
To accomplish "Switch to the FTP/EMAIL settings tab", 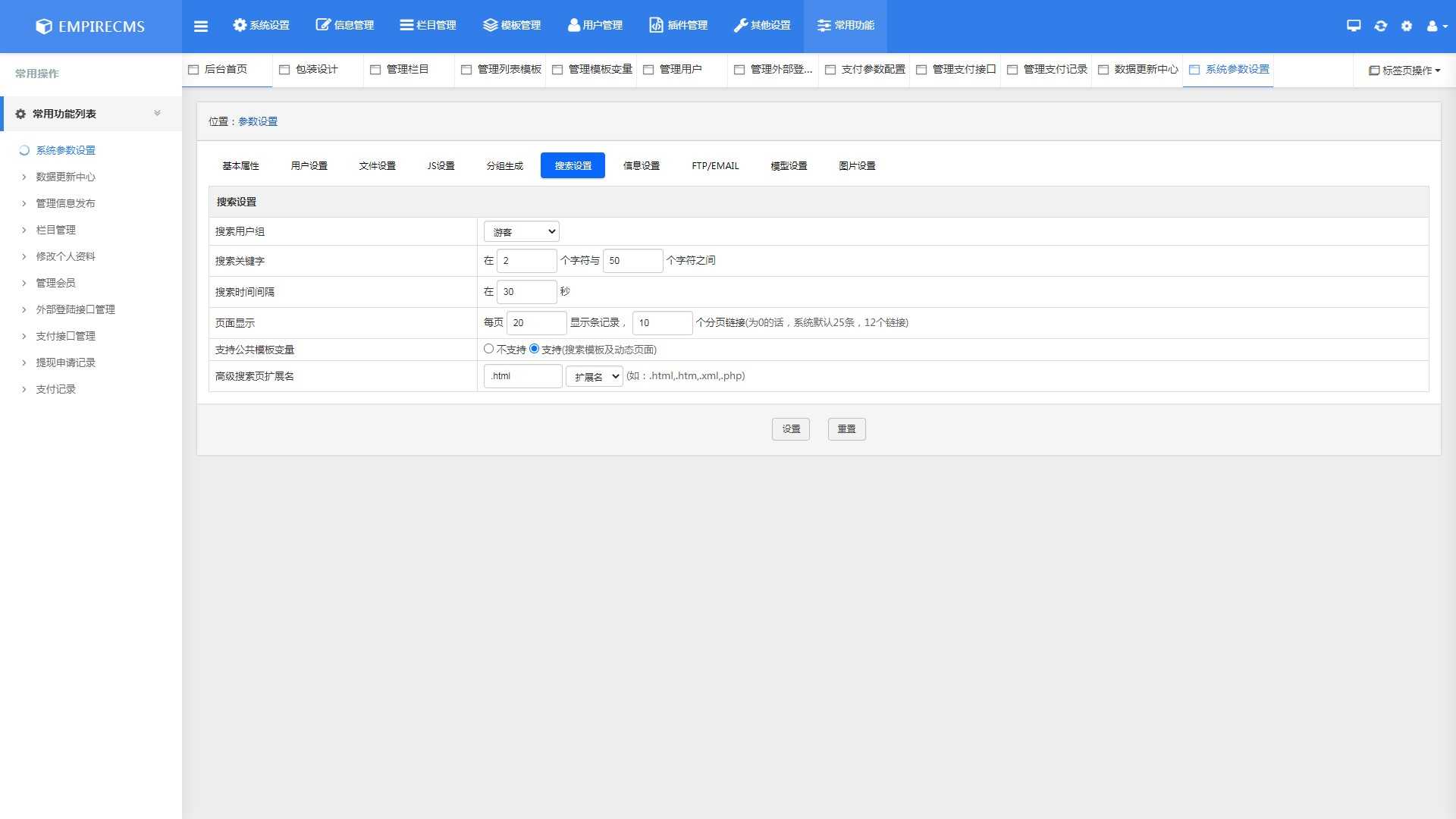I will pyautogui.click(x=714, y=165).
